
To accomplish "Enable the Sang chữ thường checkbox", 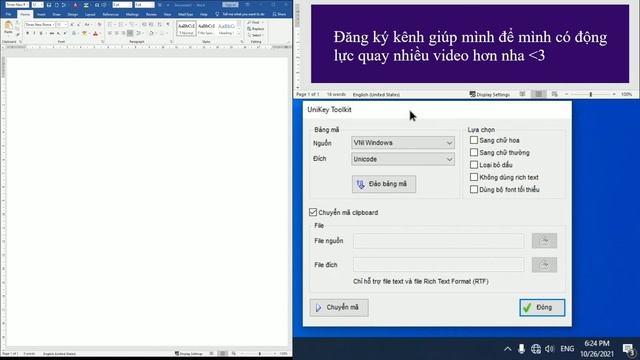I will [473, 152].
